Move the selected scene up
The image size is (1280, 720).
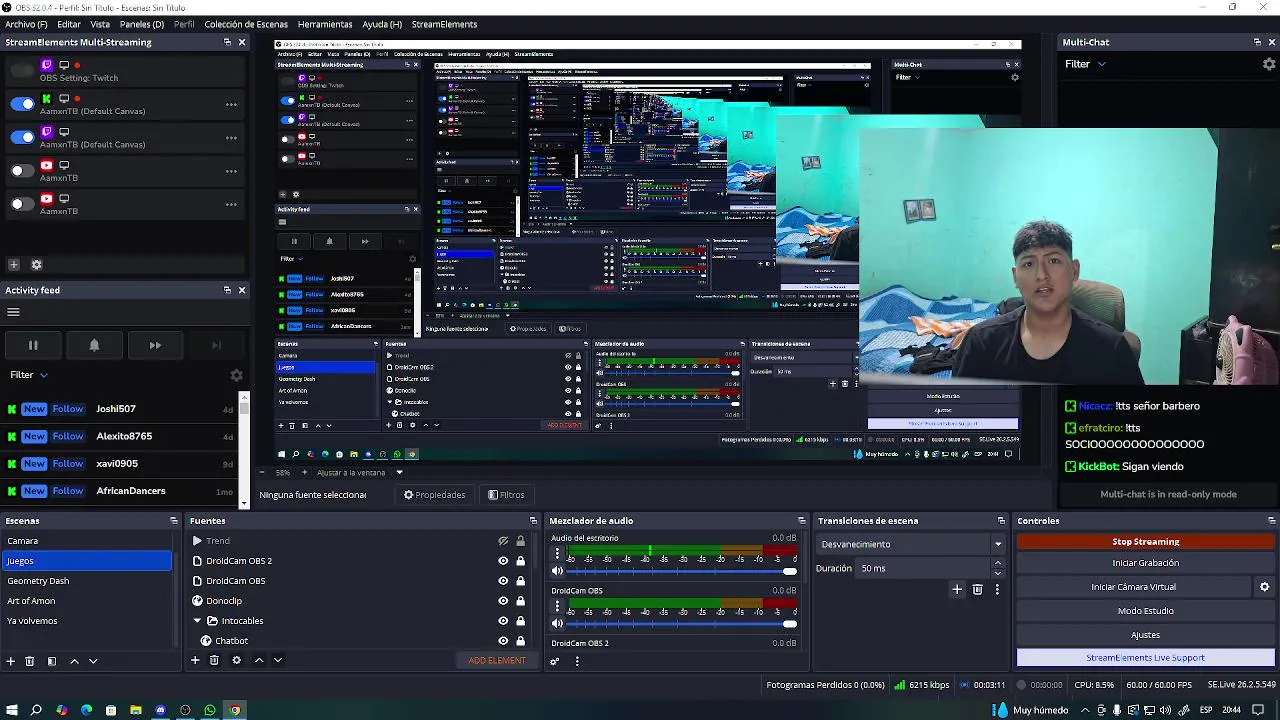(74, 661)
